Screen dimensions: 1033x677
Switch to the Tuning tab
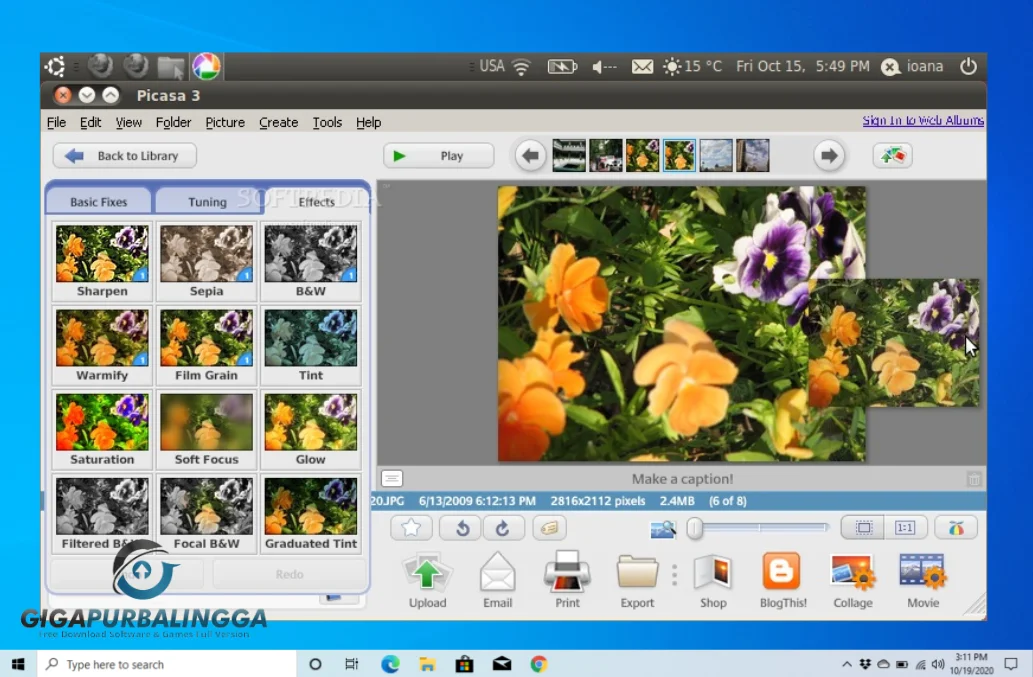(207, 201)
